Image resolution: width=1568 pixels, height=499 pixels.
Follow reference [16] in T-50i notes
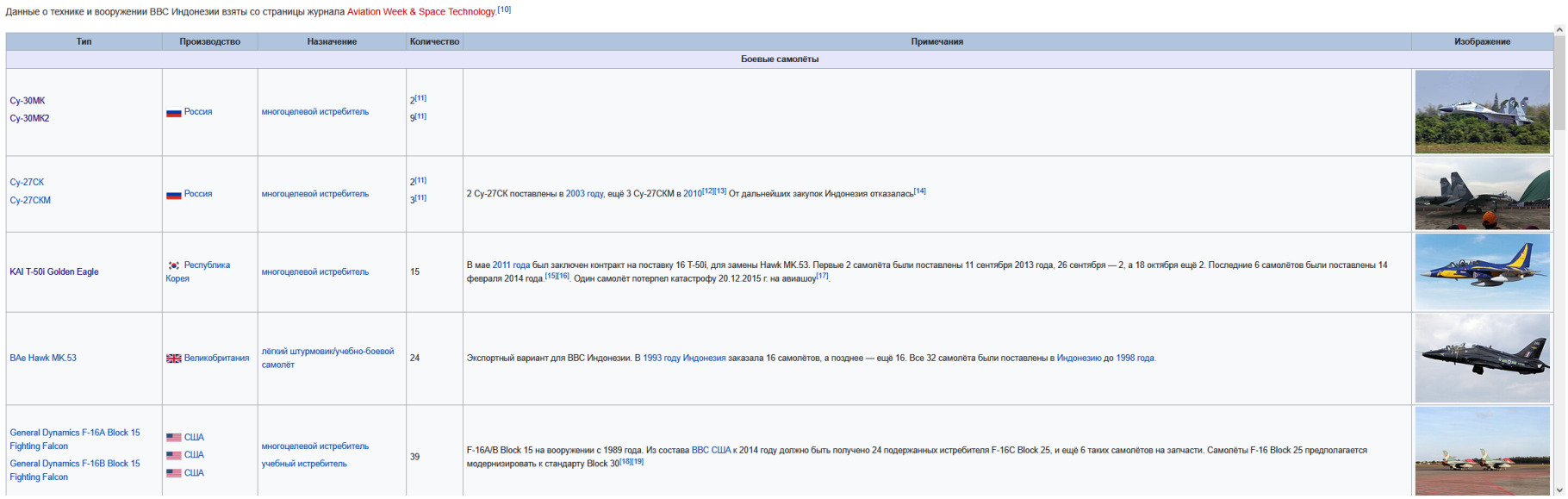[x=564, y=276]
